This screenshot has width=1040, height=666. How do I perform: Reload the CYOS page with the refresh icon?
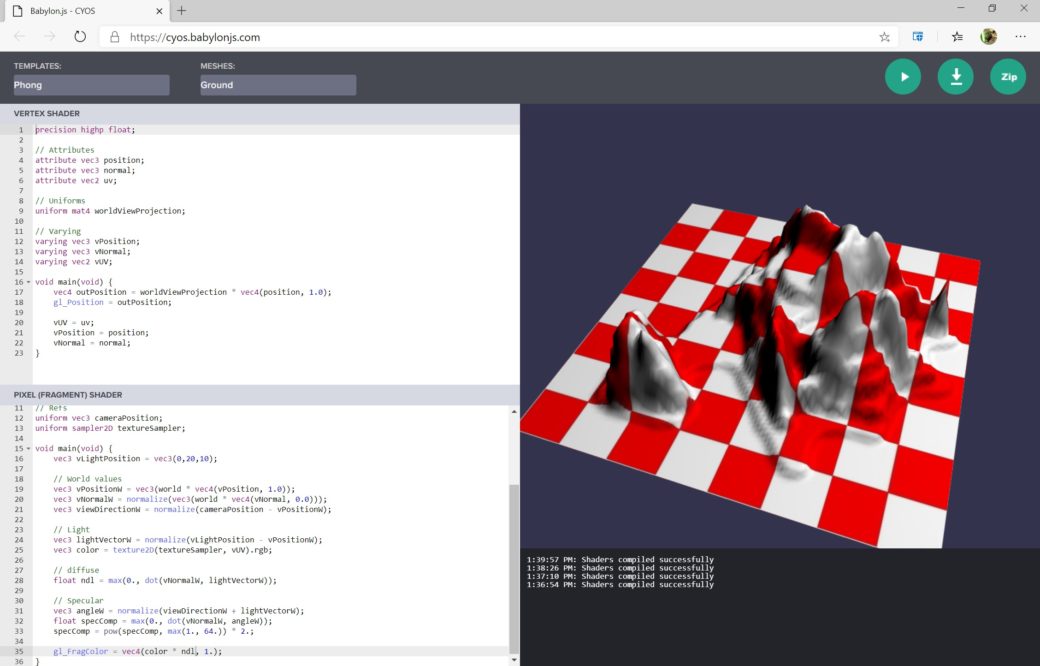(x=80, y=35)
